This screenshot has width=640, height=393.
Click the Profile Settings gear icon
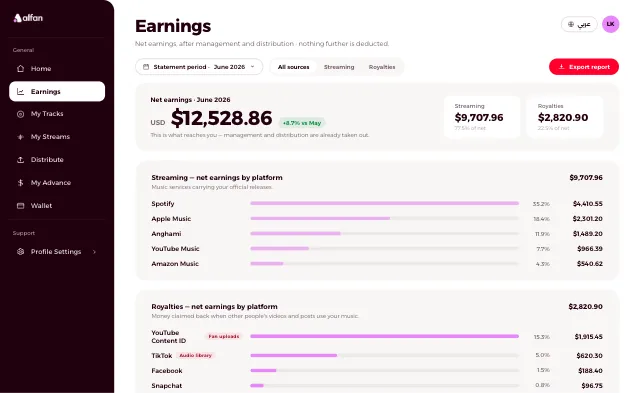pos(20,251)
